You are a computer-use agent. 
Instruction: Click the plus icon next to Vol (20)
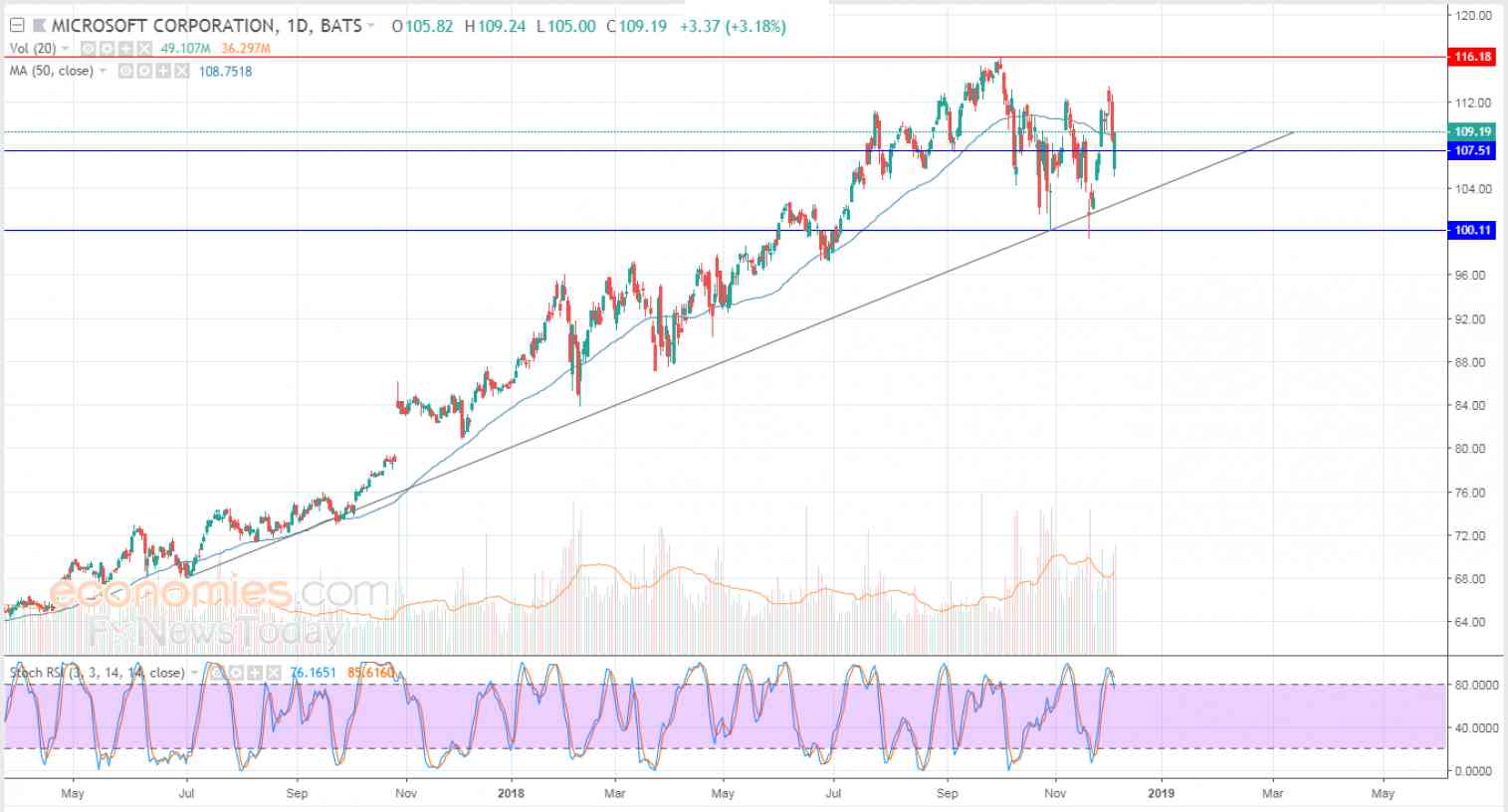[x=125, y=49]
